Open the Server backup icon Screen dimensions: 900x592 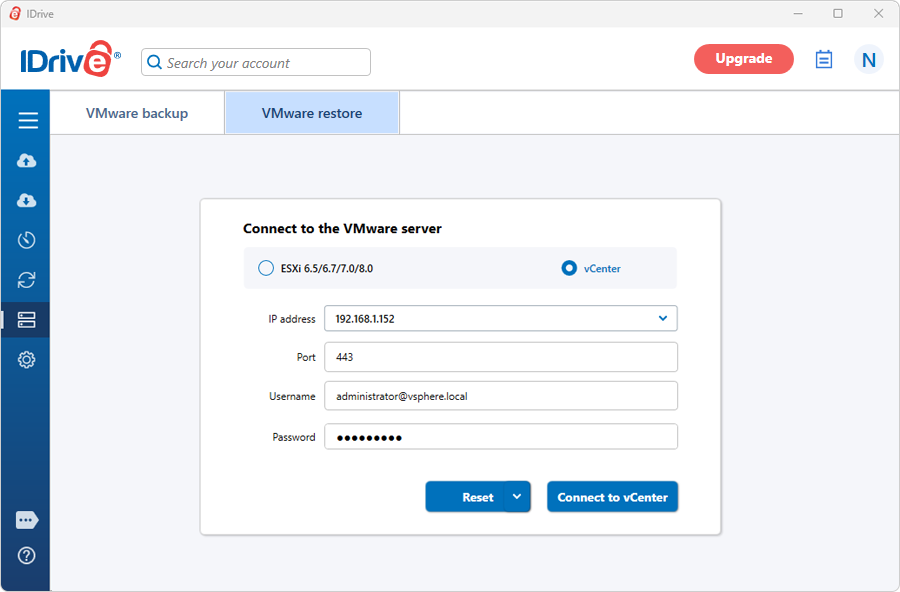26,320
